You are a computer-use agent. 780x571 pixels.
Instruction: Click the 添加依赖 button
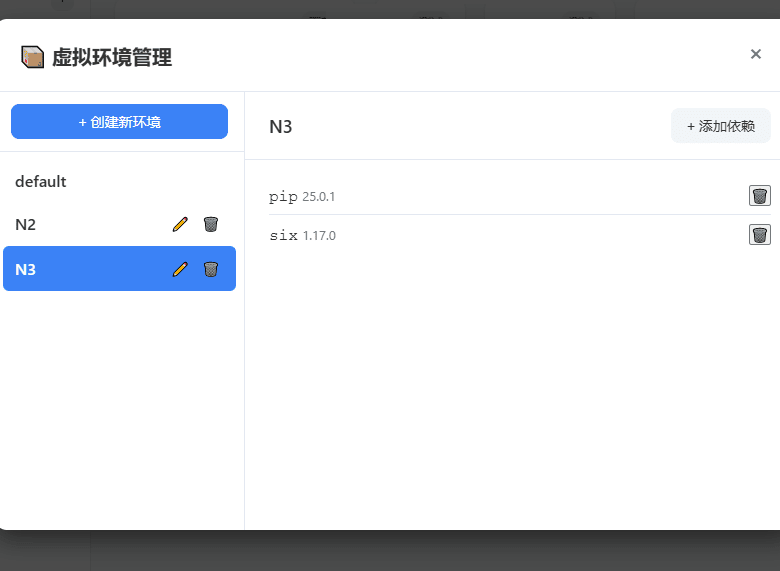point(720,126)
